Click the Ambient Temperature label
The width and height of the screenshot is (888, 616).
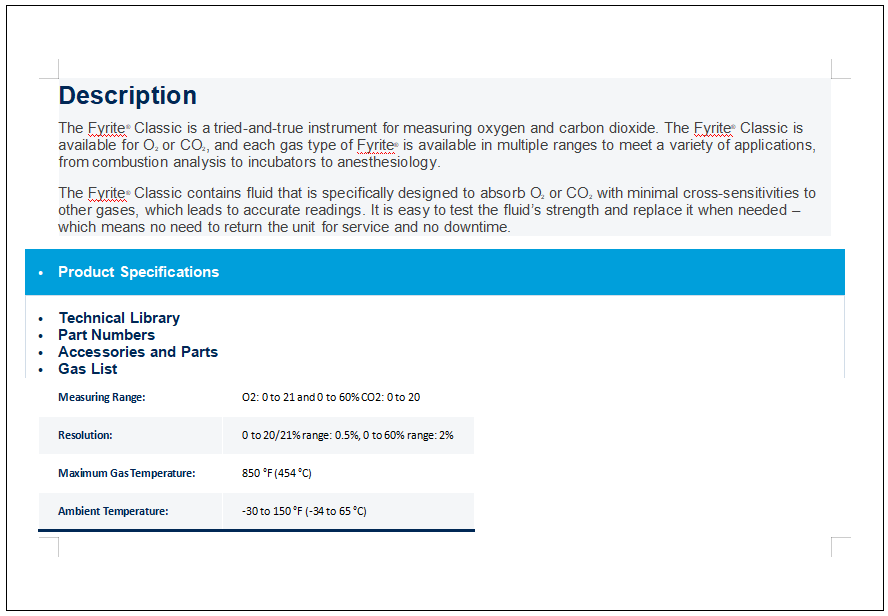(113, 511)
